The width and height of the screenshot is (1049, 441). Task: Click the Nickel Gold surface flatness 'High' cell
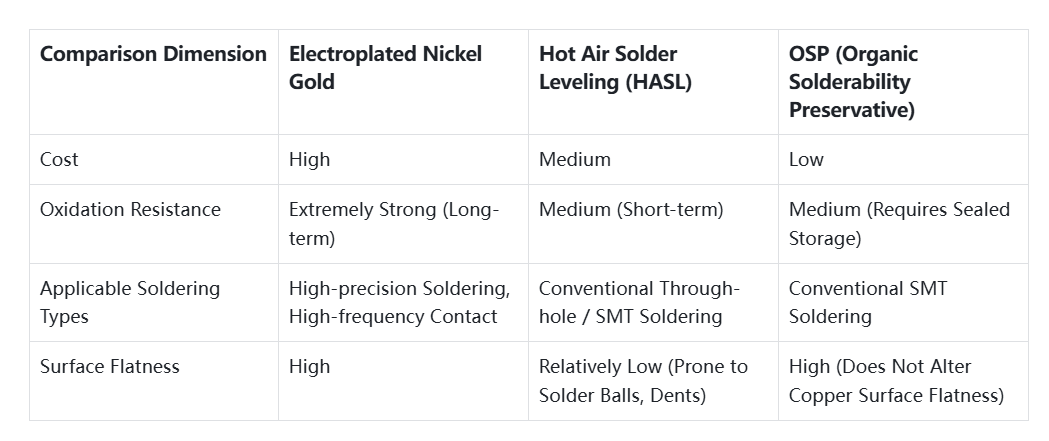click(x=309, y=366)
